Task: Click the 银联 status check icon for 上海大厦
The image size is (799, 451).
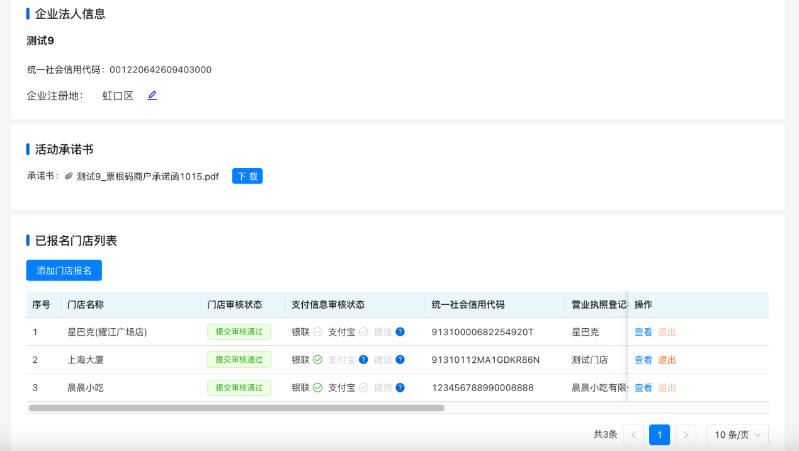Action: (317, 360)
